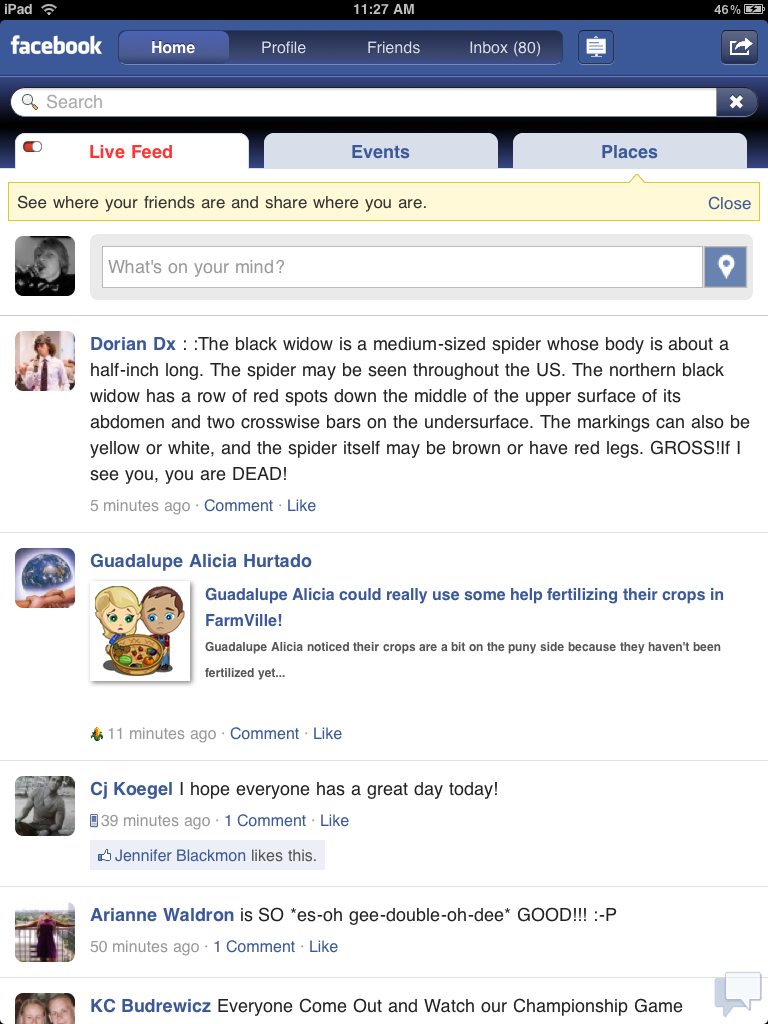Switch to the Events tab
This screenshot has height=1024, width=768.
pyautogui.click(x=381, y=152)
